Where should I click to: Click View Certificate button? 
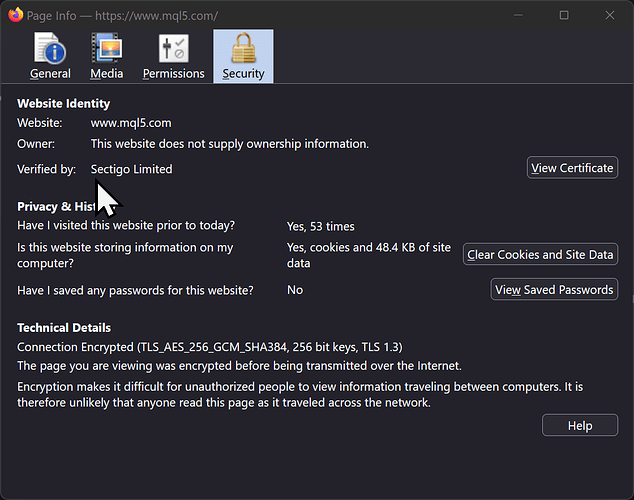[x=572, y=168]
